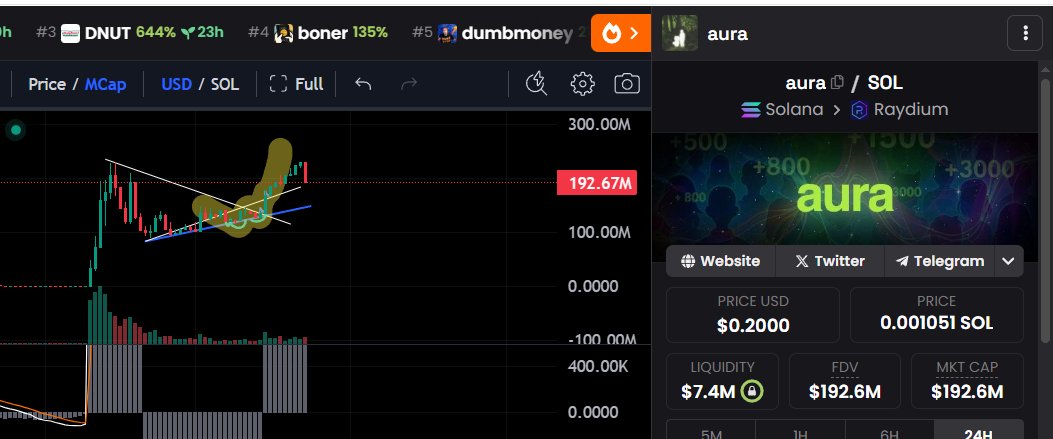Open trending token #4 boner
Viewport: 1053px width, 439px height.
pos(318,33)
